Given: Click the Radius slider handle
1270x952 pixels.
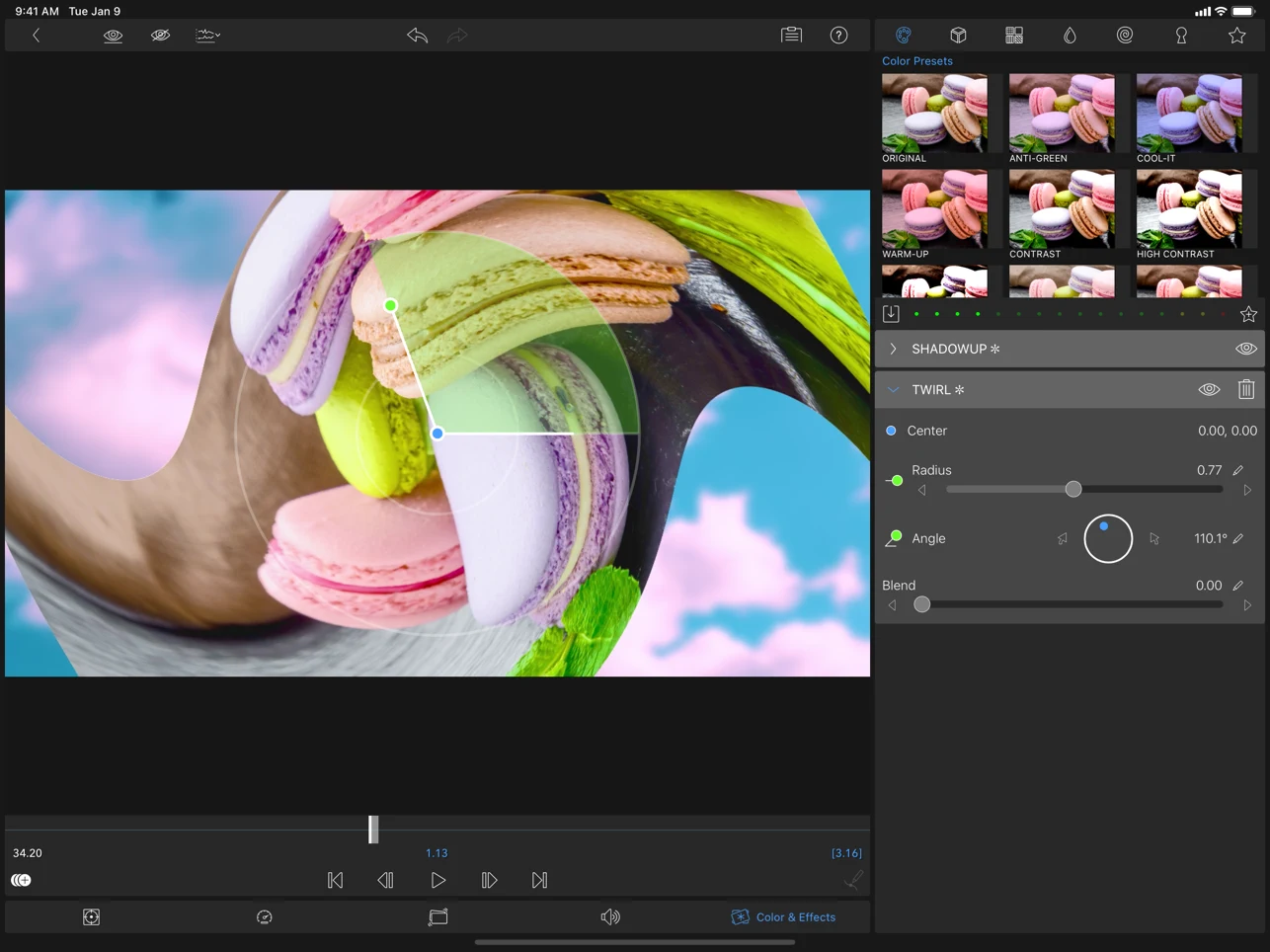Looking at the screenshot, I should [1073, 490].
